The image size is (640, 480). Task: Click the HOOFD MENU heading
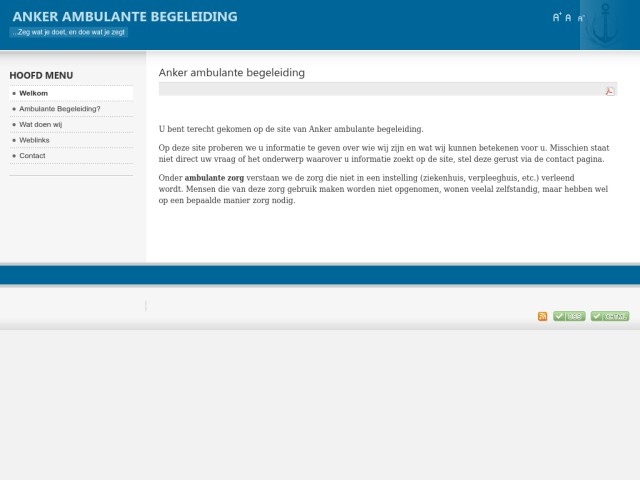coord(41,75)
